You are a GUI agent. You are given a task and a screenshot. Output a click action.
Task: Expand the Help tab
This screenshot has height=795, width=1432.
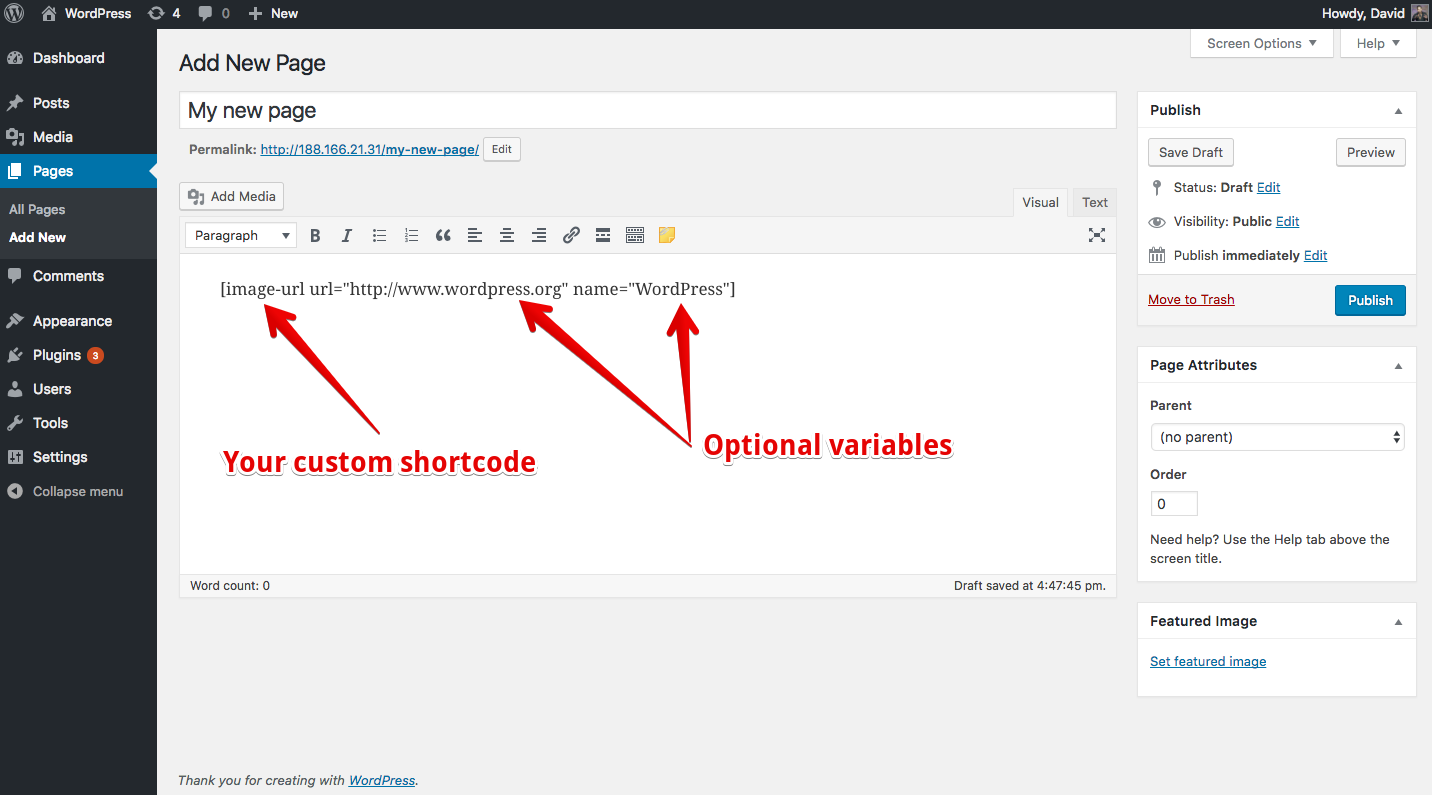point(1379,43)
